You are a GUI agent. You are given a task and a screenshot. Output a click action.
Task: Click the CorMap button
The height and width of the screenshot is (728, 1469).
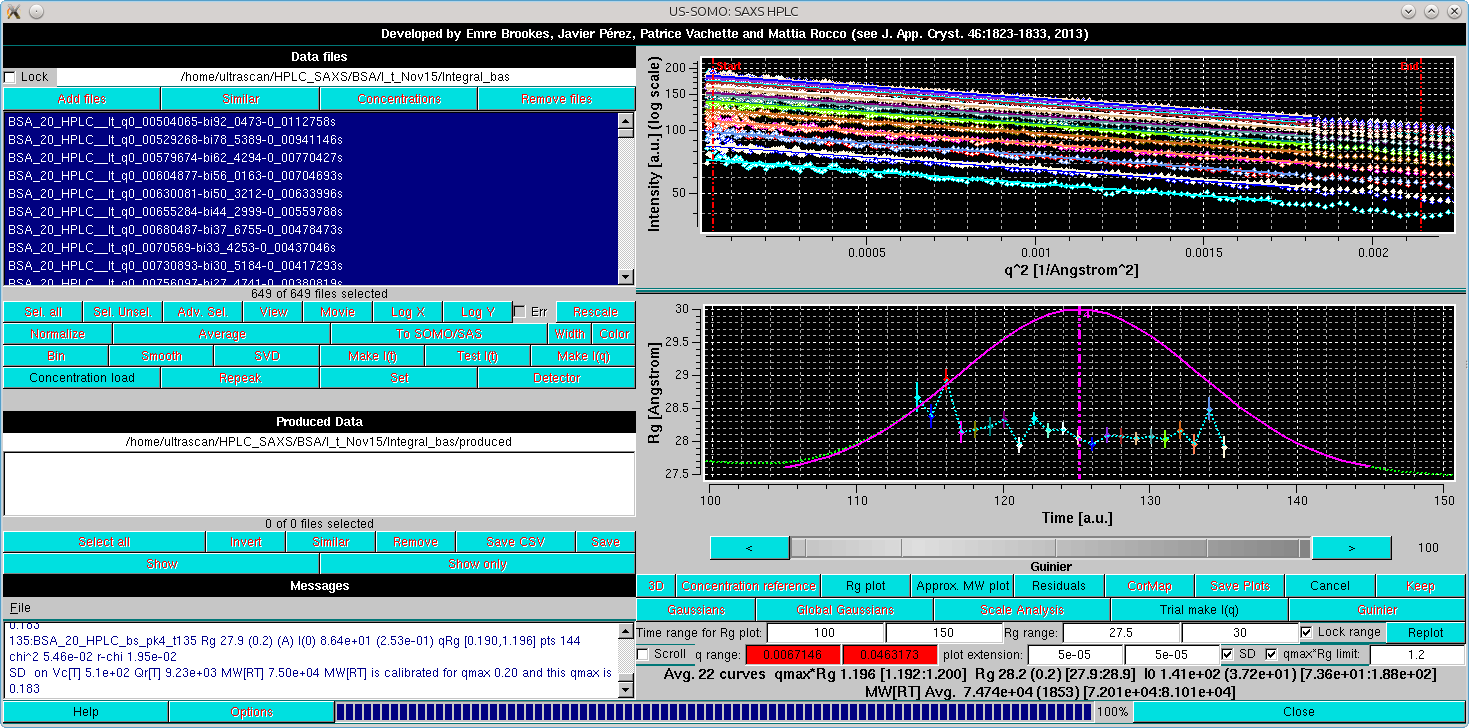(1150, 586)
